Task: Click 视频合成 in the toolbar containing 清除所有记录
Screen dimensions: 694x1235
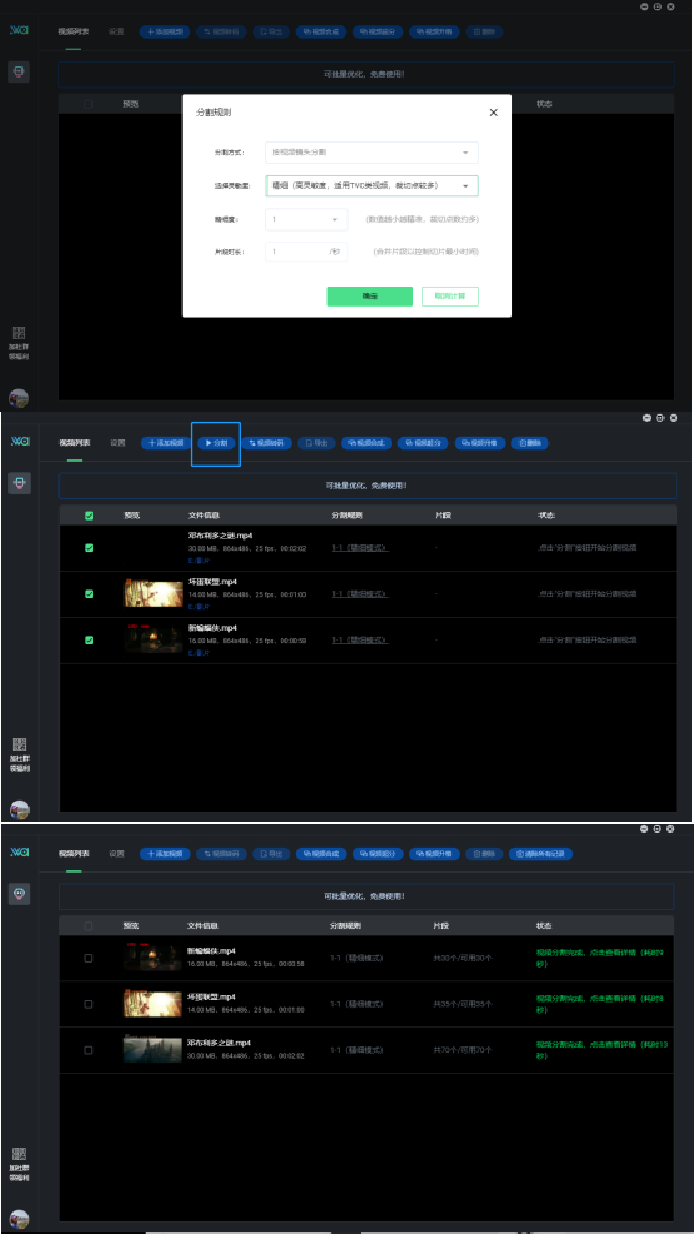Action: (321, 854)
